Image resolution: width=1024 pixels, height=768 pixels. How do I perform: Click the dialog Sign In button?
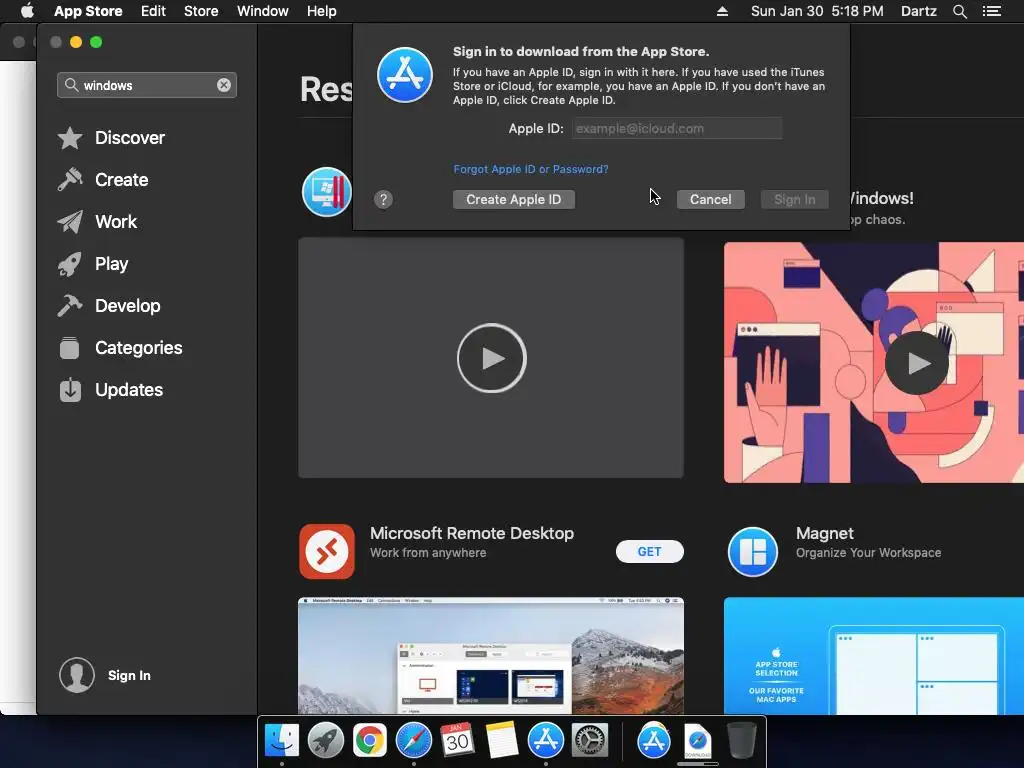click(794, 199)
